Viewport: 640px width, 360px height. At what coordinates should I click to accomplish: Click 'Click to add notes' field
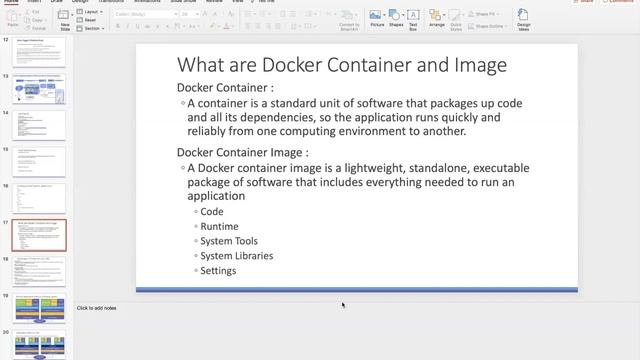point(97,308)
